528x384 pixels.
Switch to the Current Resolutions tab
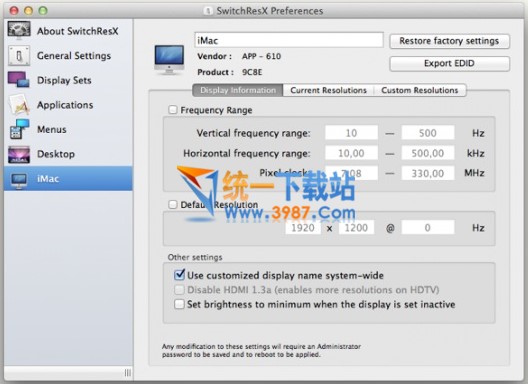(328, 90)
